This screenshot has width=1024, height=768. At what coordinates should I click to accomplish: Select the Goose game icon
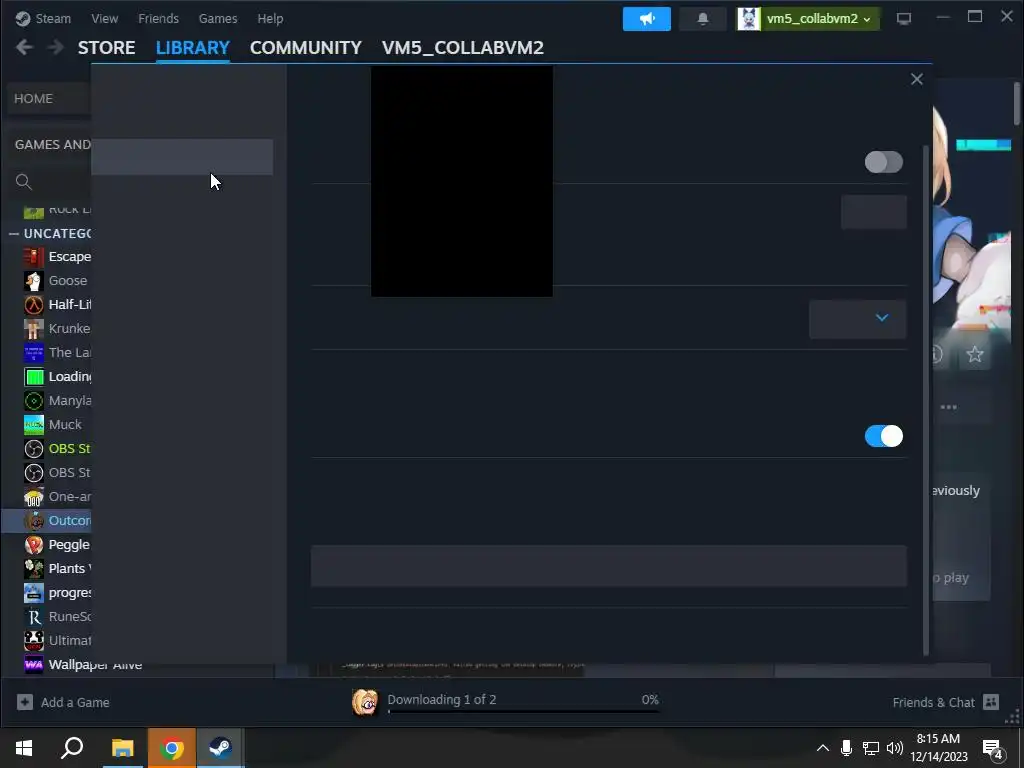pyautogui.click(x=34, y=281)
